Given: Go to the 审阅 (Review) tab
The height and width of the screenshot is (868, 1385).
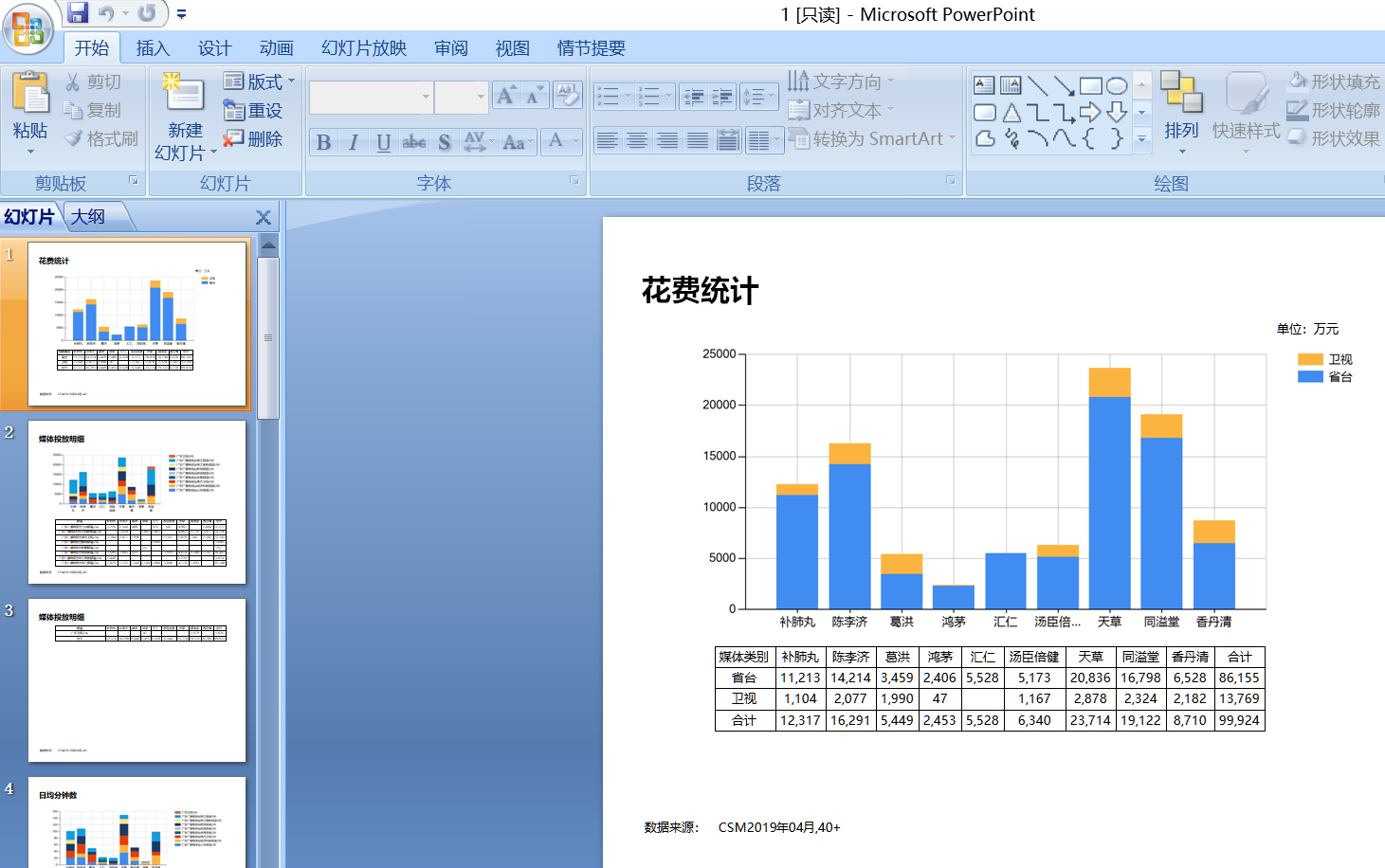Looking at the screenshot, I should (x=451, y=48).
